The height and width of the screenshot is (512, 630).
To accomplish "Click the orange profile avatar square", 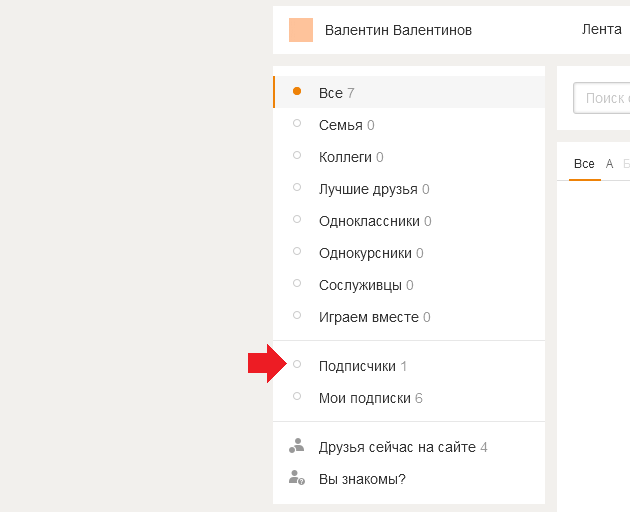I will click(301, 30).
